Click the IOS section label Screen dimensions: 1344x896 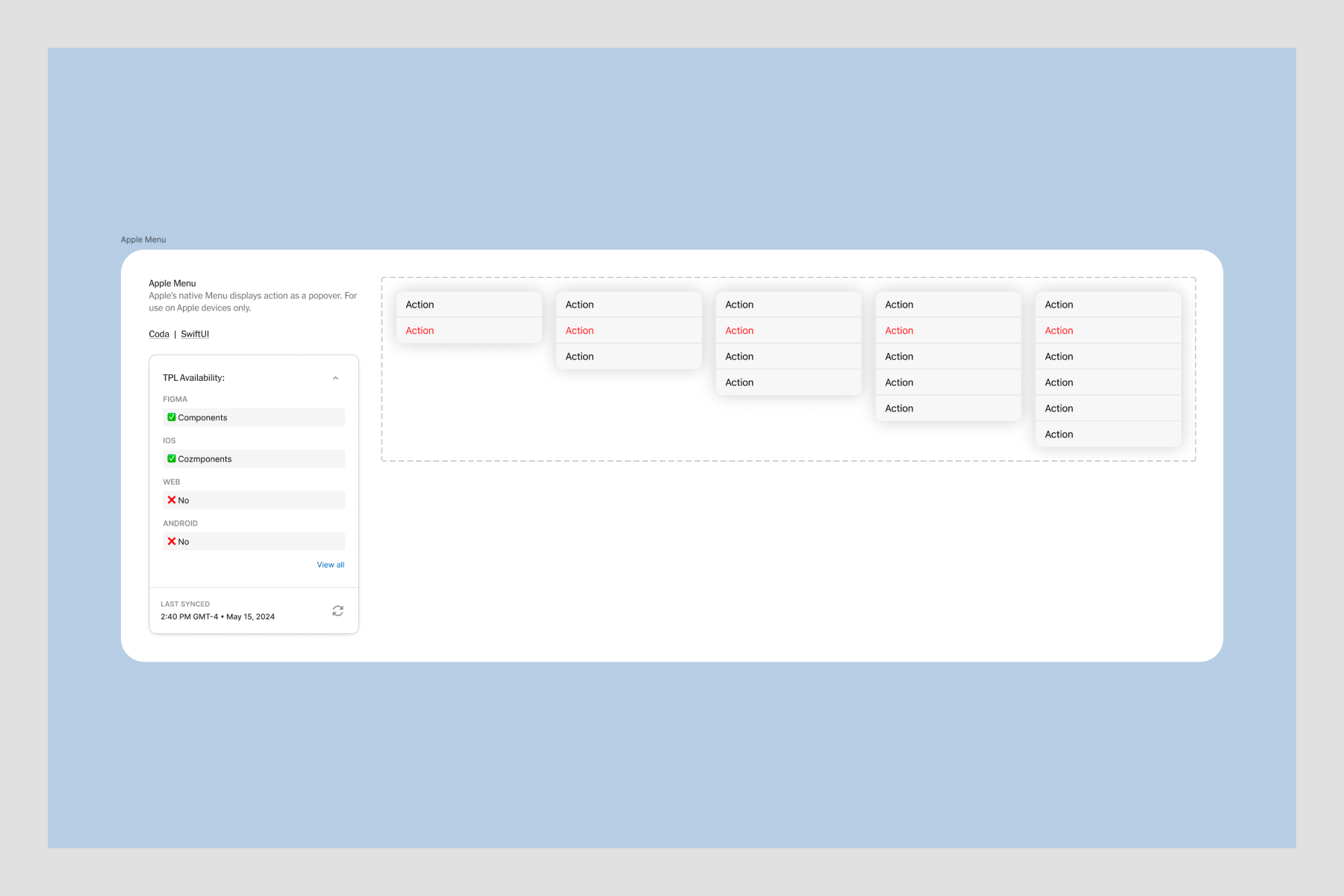[169, 441]
